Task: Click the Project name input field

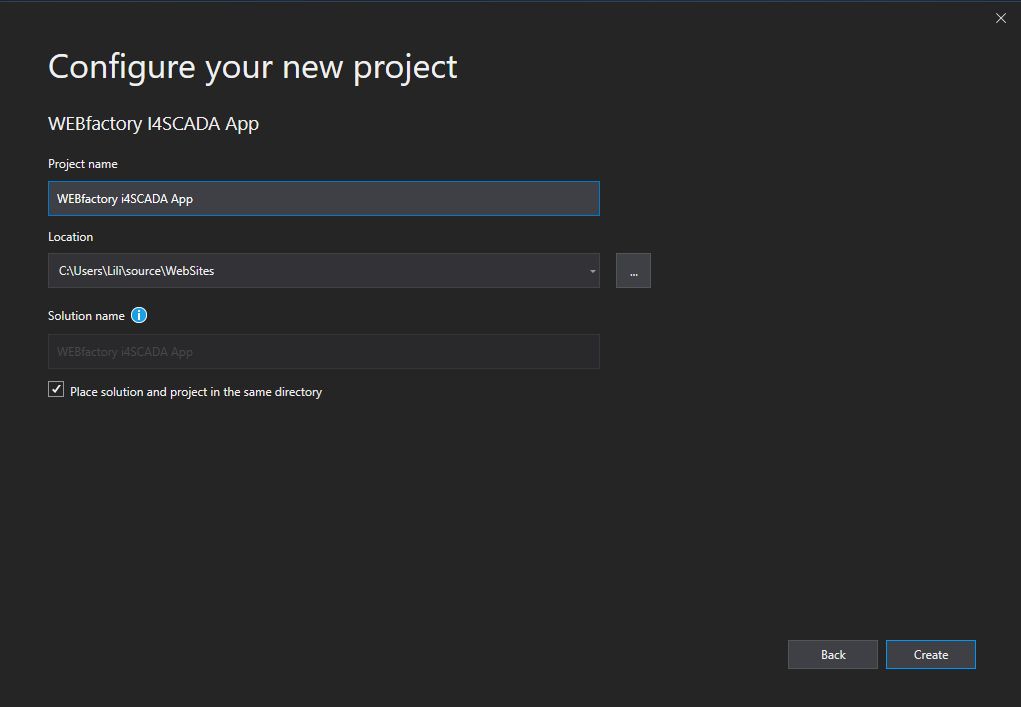Action: (x=323, y=198)
